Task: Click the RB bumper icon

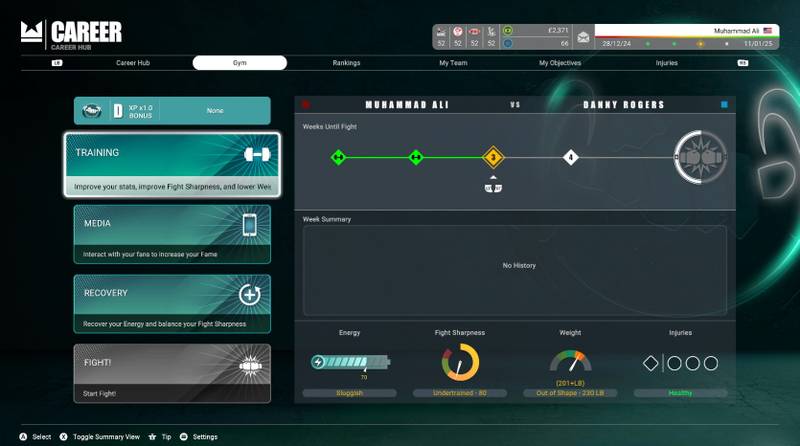Action: tap(743, 63)
